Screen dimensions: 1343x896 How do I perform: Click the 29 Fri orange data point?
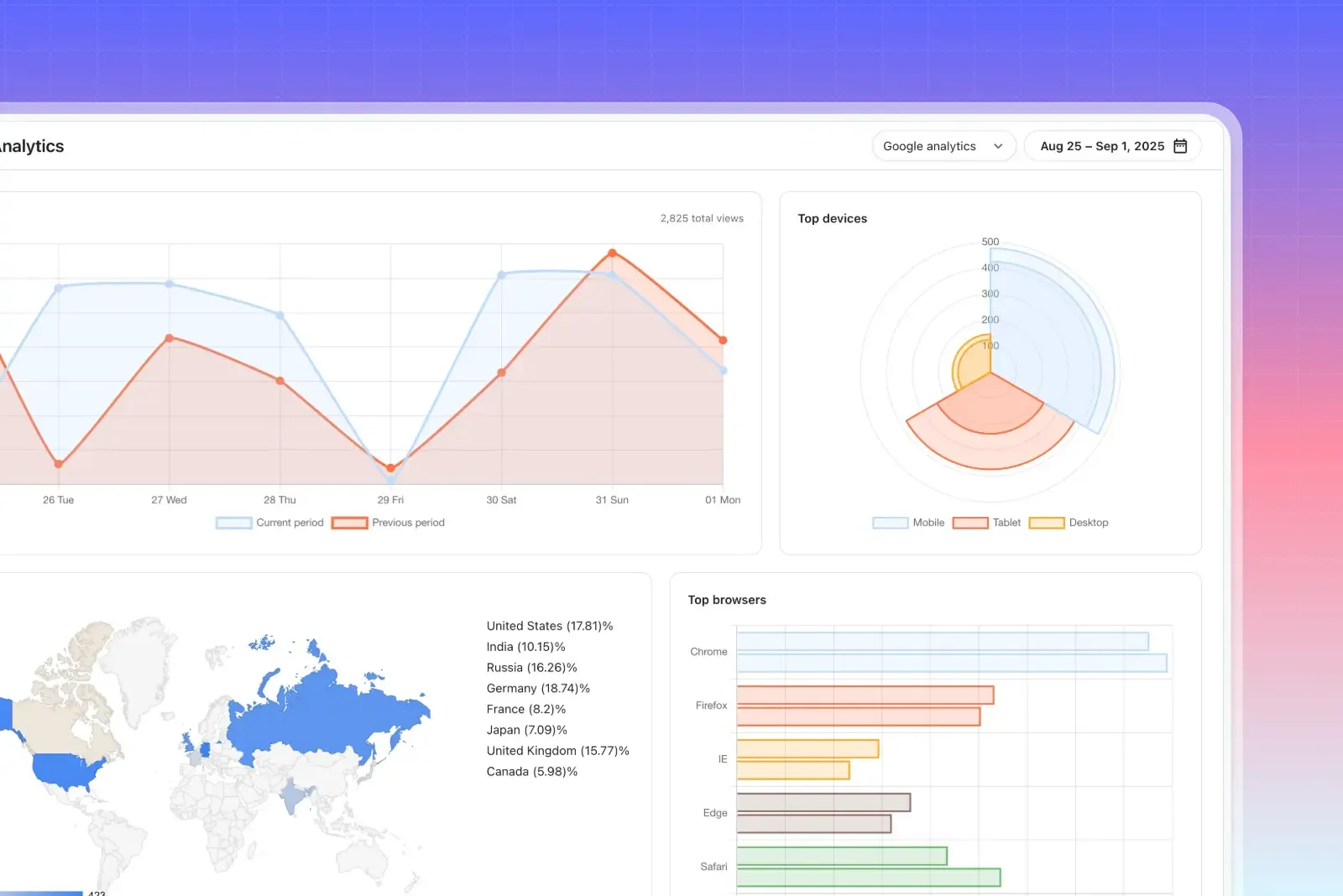pyautogui.click(x=390, y=468)
